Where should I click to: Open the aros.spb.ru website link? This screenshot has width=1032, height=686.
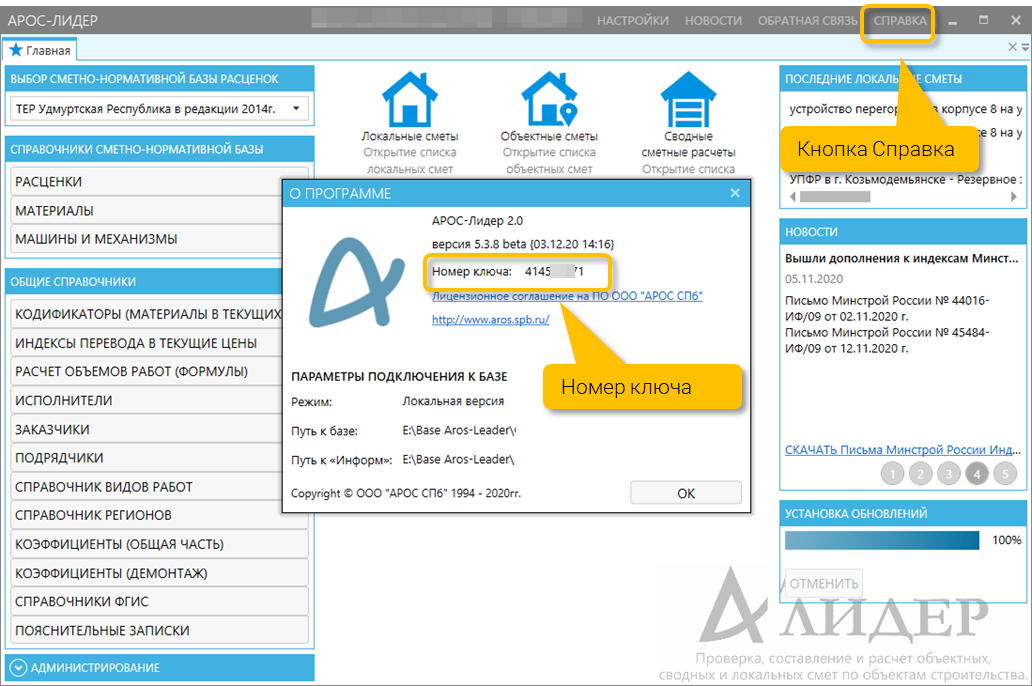tap(490, 320)
